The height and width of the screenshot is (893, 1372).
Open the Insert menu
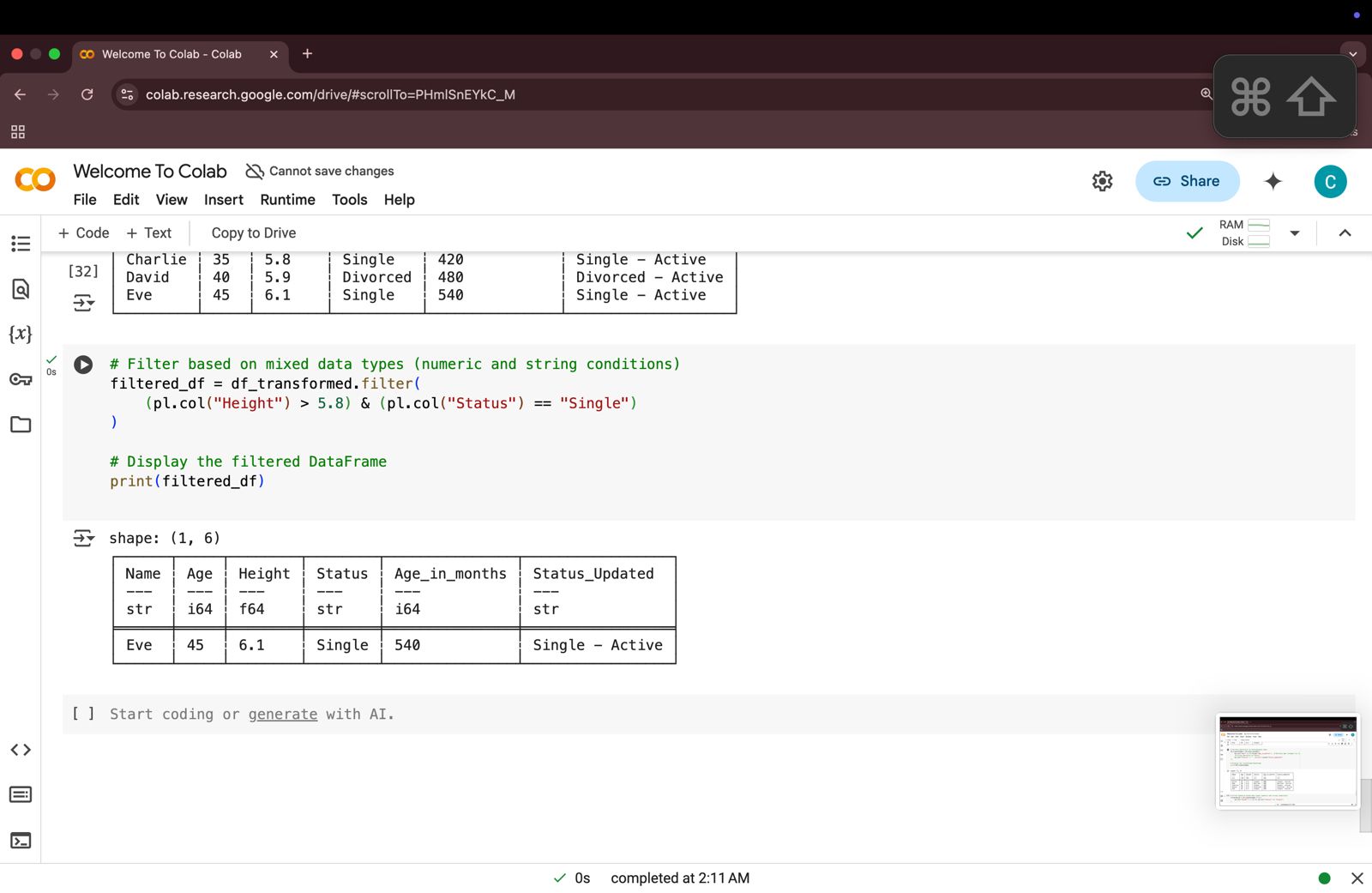224,200
